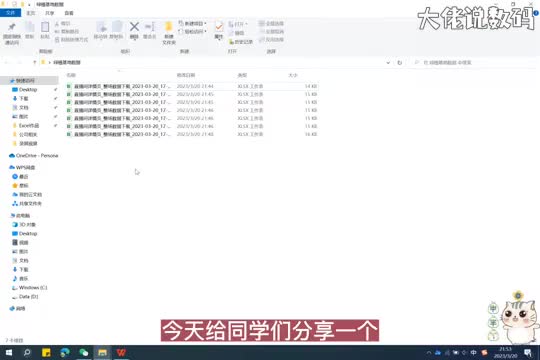Open WPS Office from the taskbar
This screenshot has width=540, height=360.
(x=121, y=352)
